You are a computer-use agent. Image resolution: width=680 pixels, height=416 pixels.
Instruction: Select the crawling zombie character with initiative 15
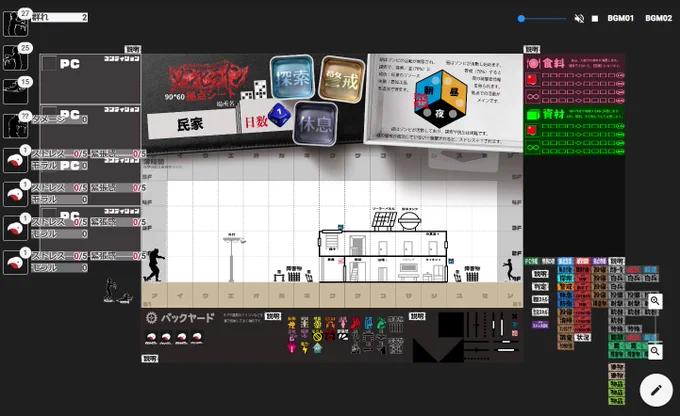(16, 92)
